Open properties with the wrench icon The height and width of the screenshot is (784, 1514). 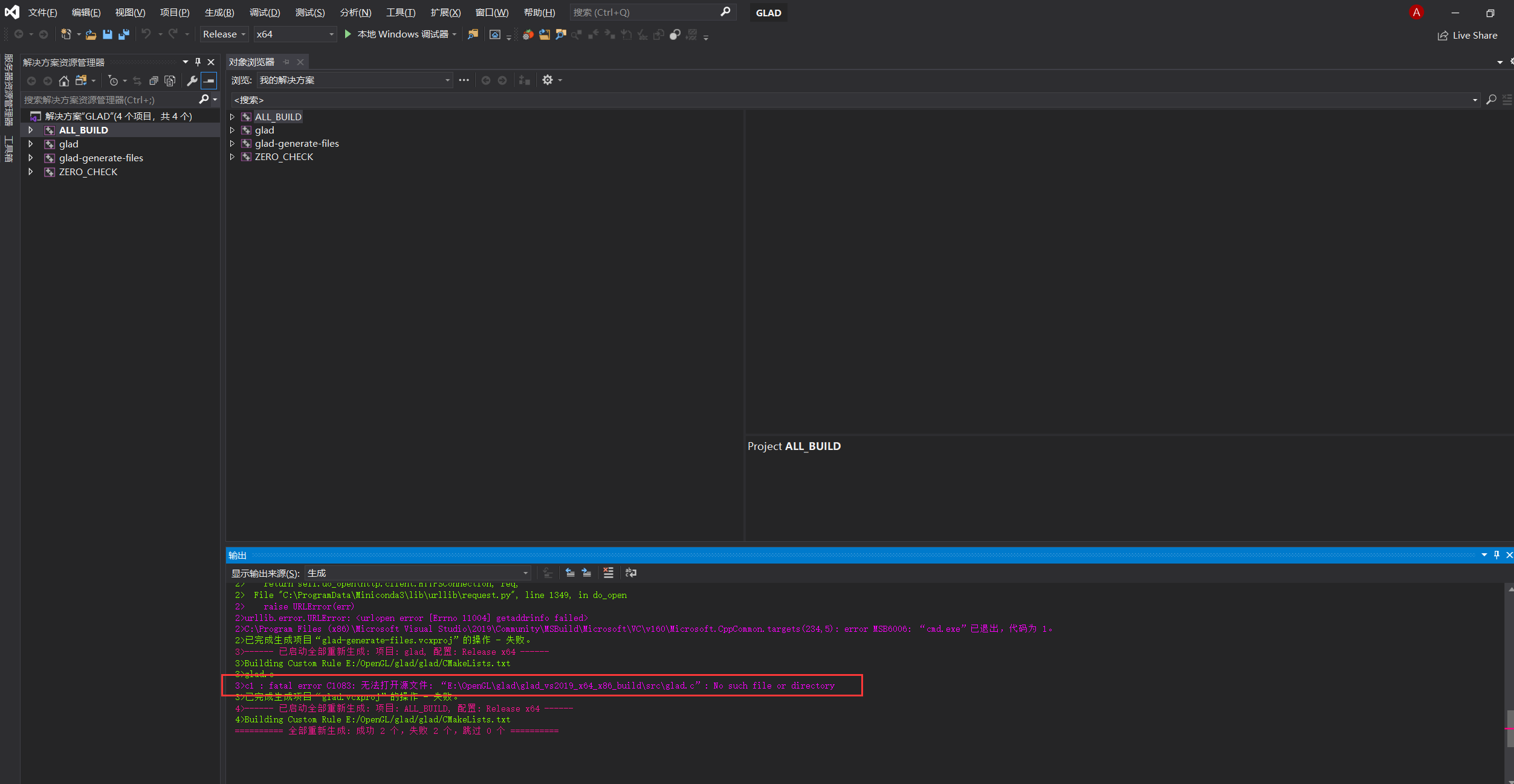coord(192,80)
